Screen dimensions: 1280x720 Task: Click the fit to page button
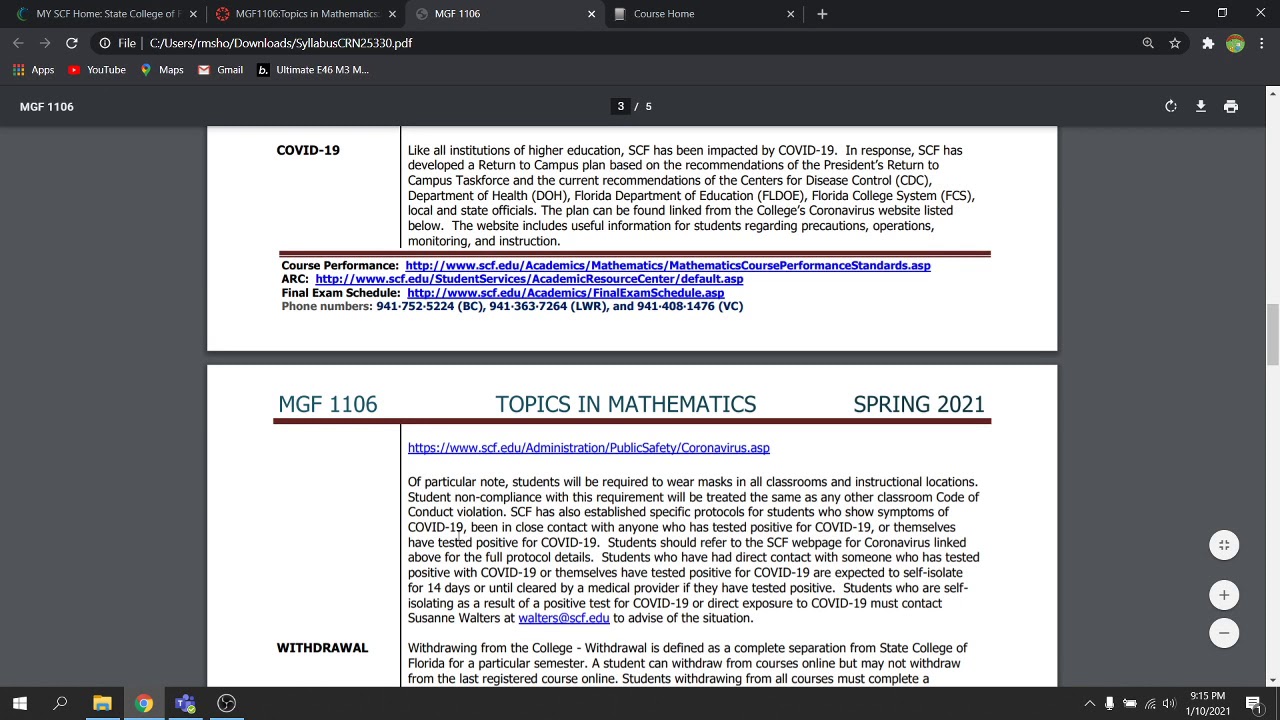1224,545
